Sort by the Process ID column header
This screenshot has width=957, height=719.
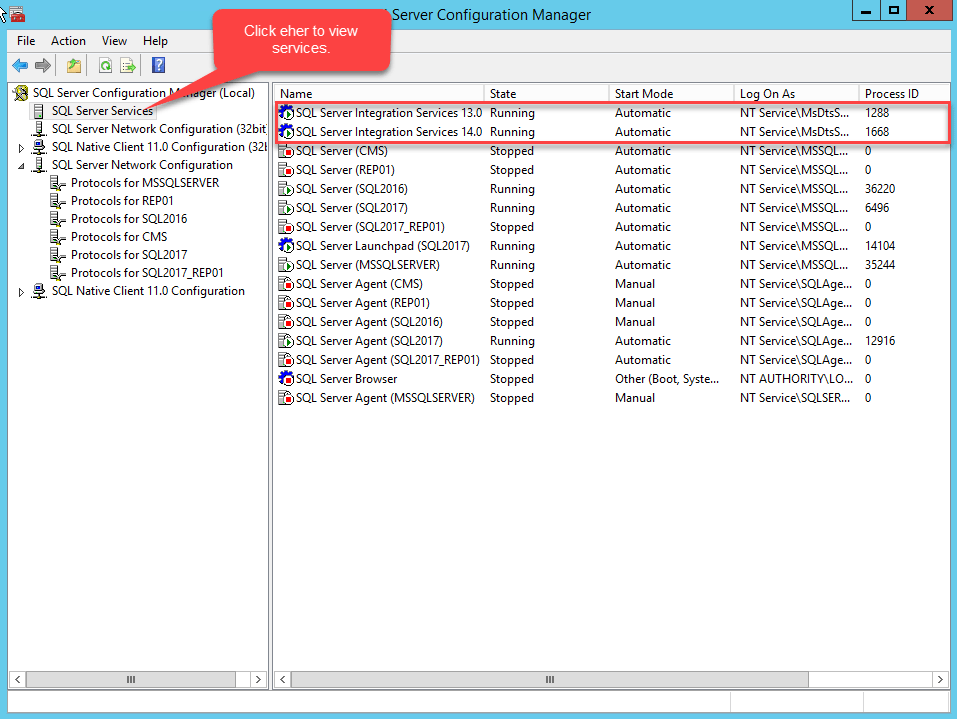(x=905, y=93)
